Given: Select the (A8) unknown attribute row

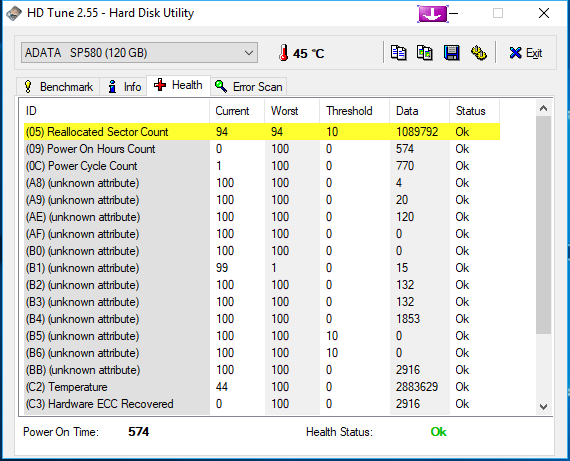Looking at the screenshot, I should 262,183.
